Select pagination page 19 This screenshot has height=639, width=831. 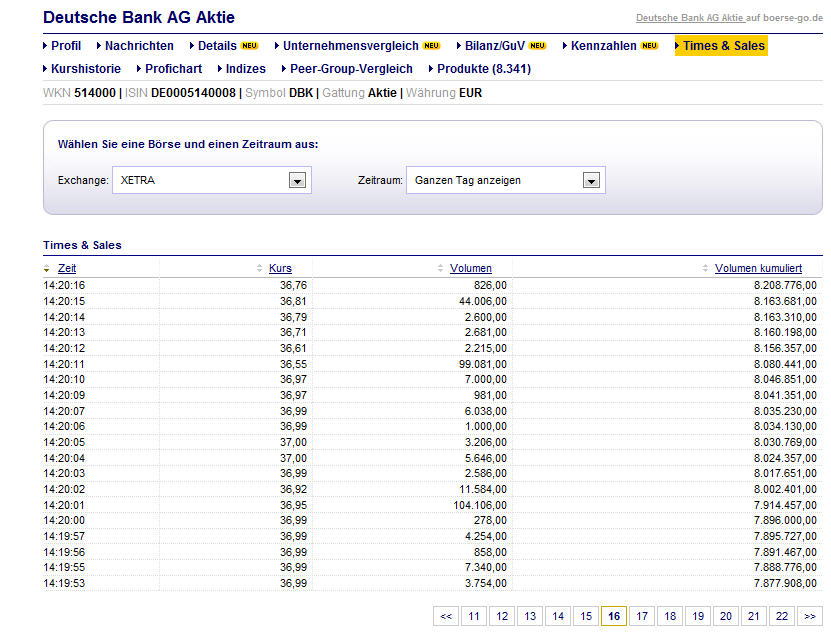pyautogui.click(x=697, y=616)
